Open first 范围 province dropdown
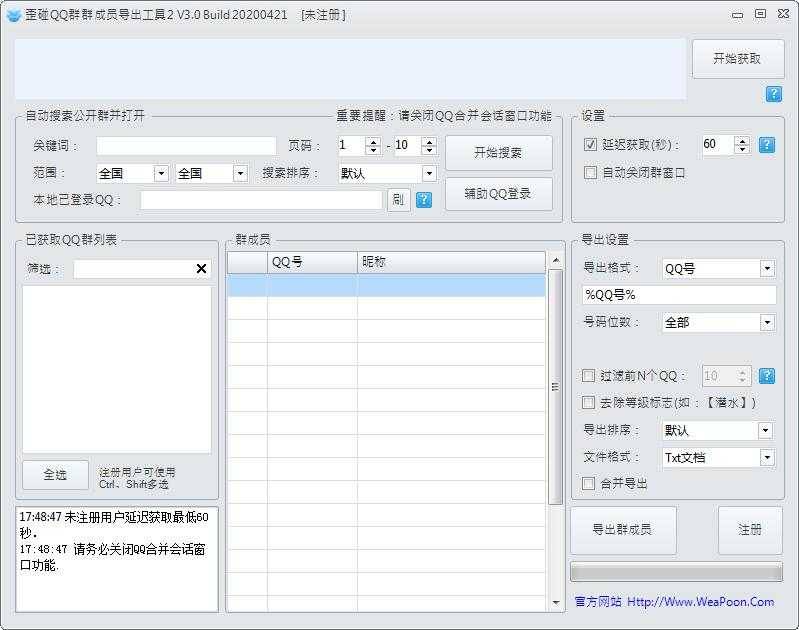This screenshot has height=630, width=799. 162,173
